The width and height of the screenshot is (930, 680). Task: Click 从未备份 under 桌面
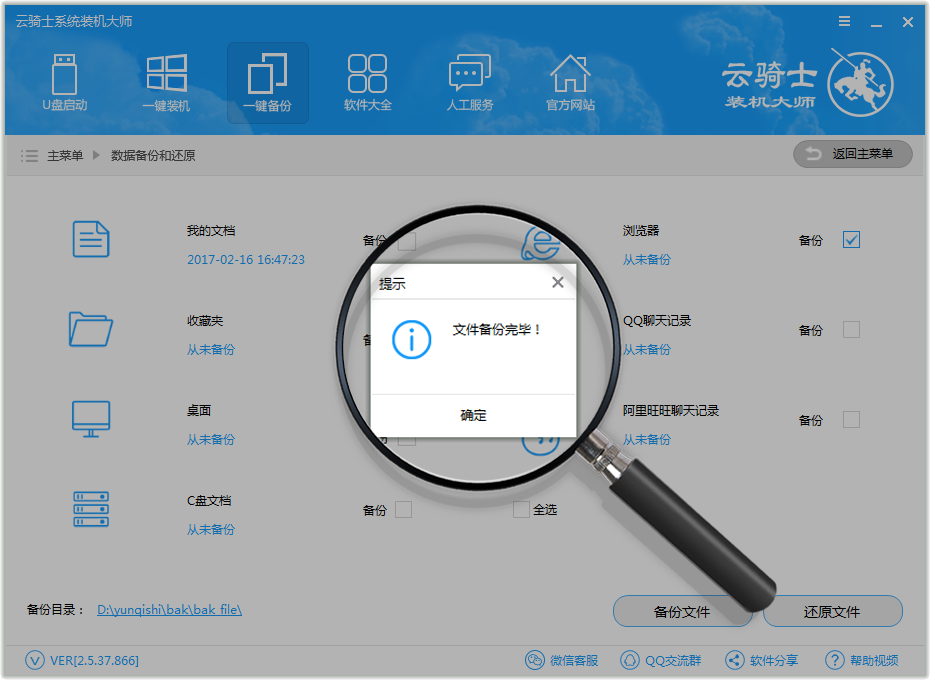pyautogui.click(x=211, y=440)
